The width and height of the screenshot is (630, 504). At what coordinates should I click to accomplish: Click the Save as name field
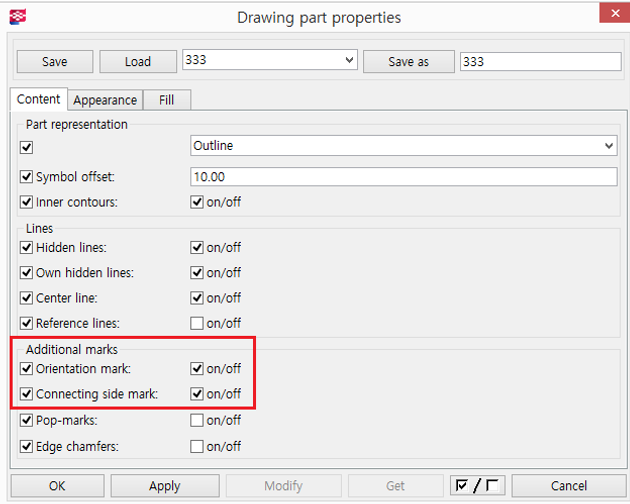[x=540, y=61]
